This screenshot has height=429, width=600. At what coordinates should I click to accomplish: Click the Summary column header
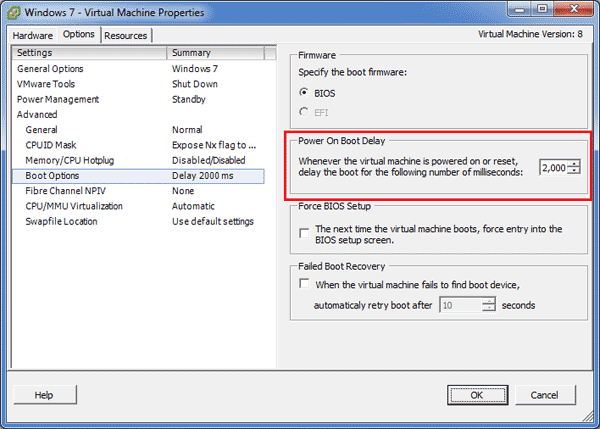(215, 53)
